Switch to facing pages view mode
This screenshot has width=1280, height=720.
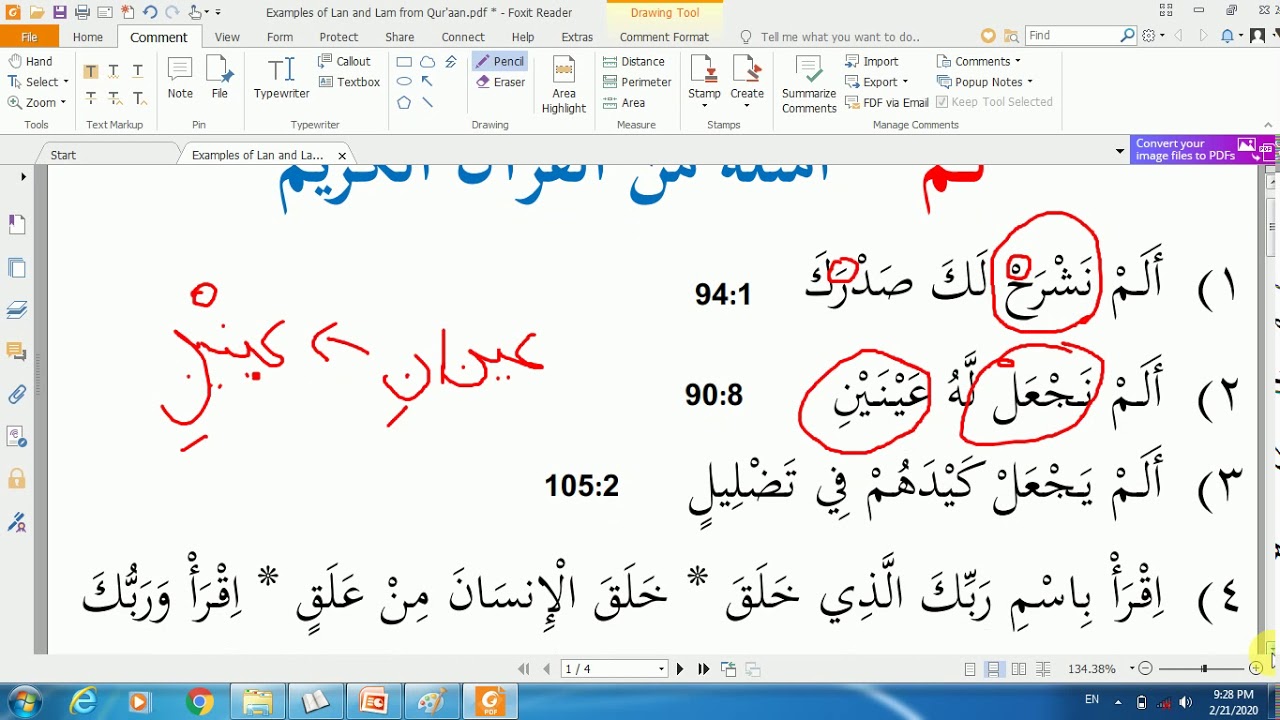point(1019,669)
